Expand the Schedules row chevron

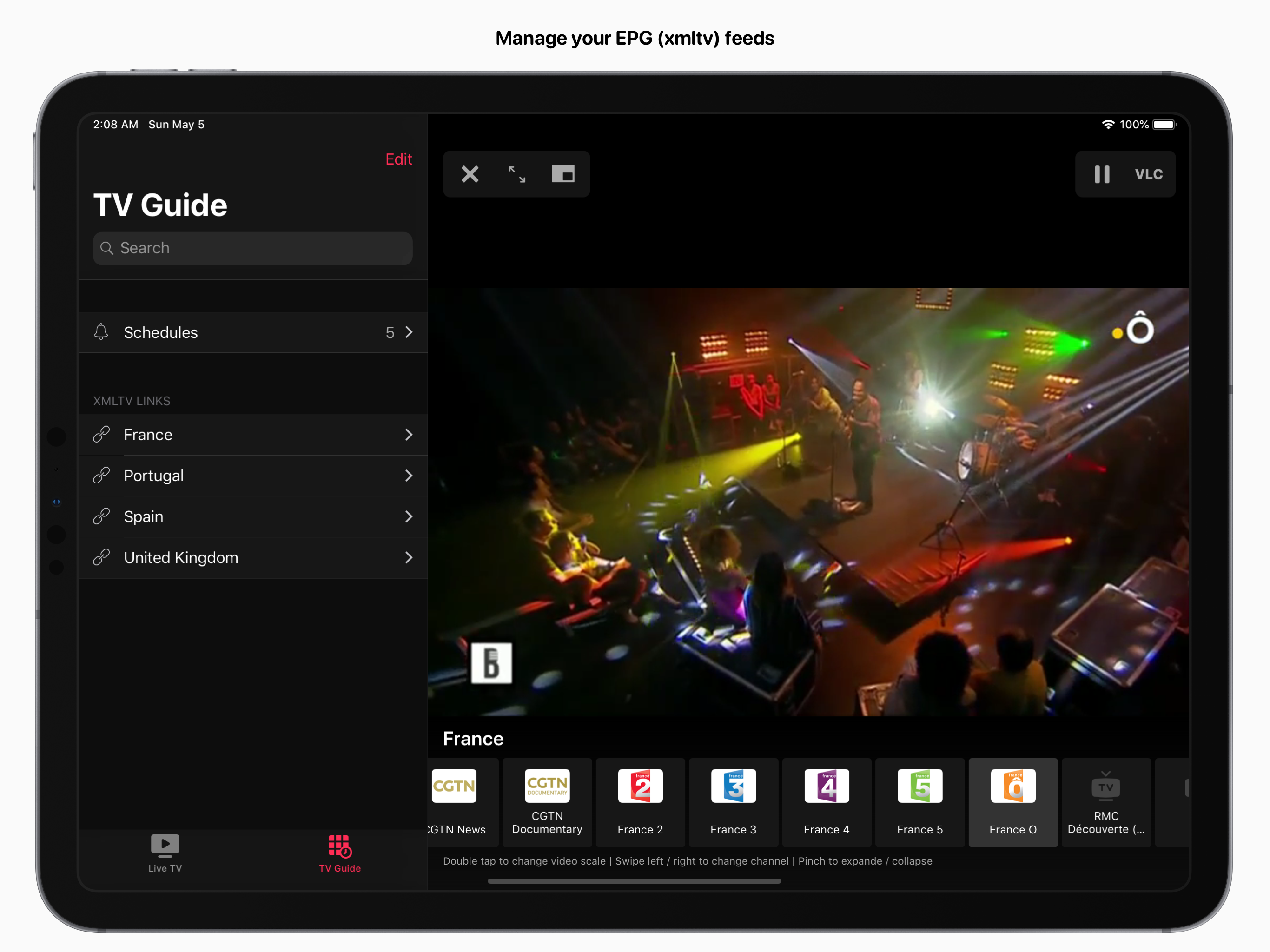(409, 332)
